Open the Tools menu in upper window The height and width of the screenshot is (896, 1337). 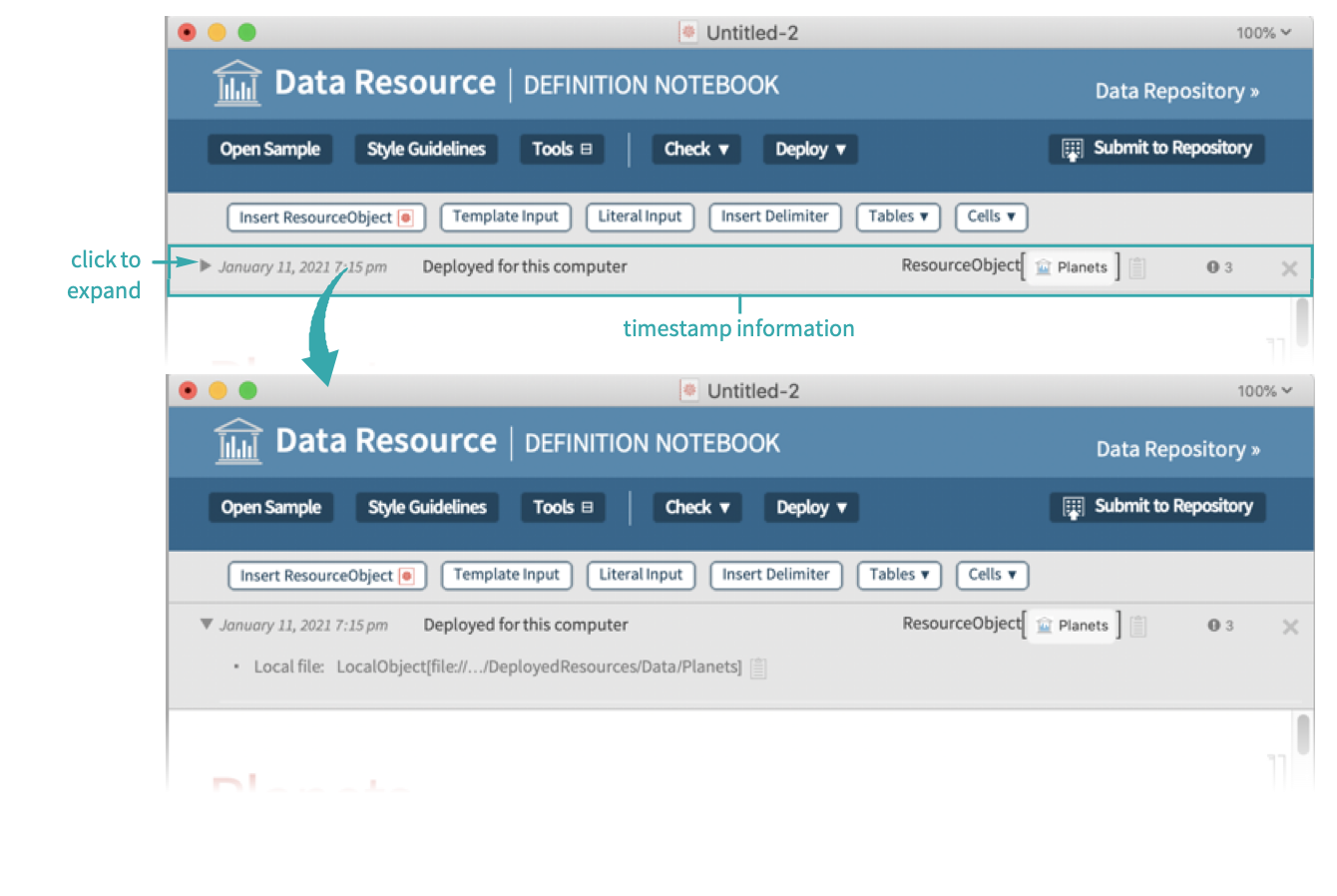point(562,149)
